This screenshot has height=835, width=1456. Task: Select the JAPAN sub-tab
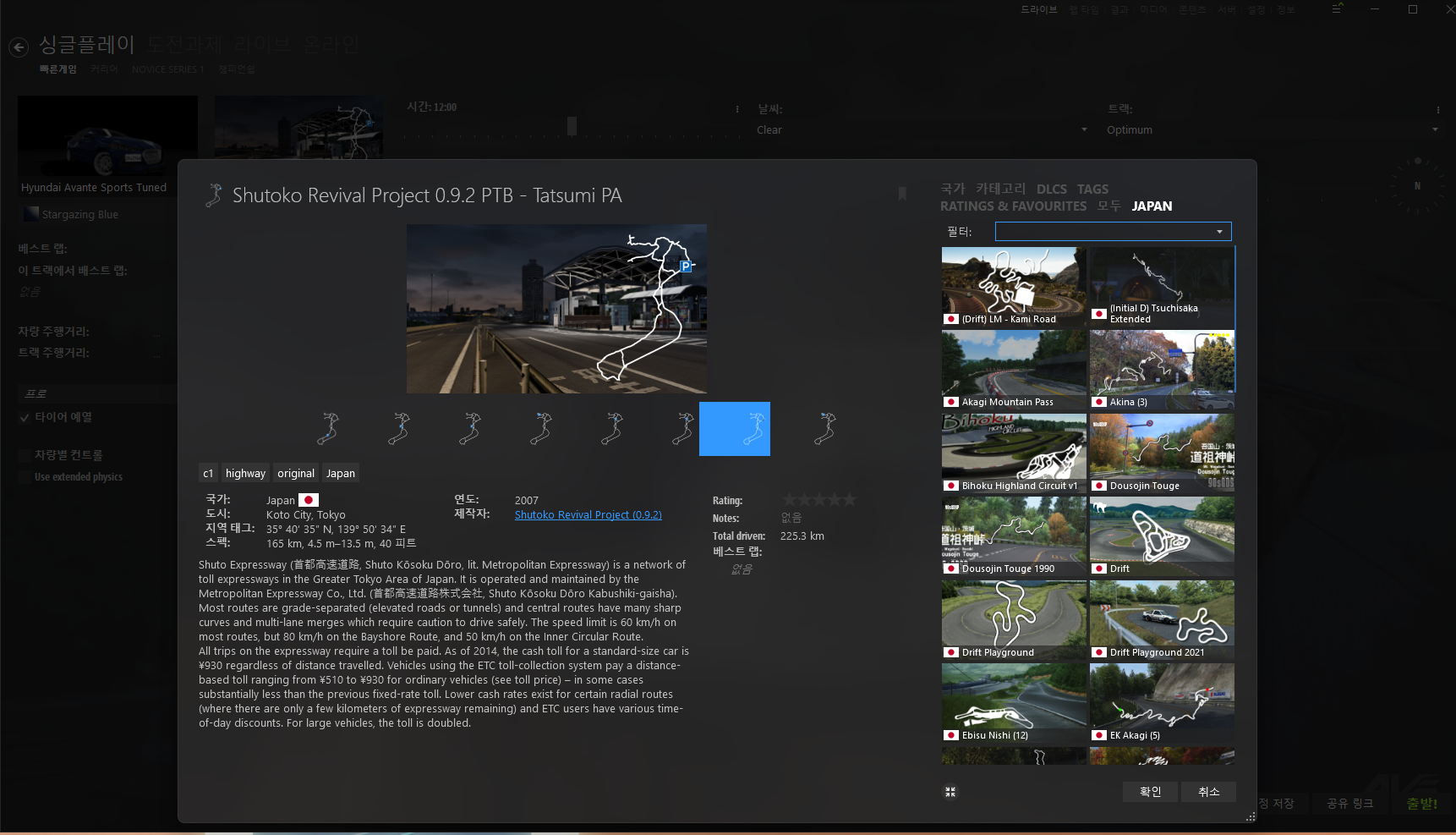pos(1152,206)
